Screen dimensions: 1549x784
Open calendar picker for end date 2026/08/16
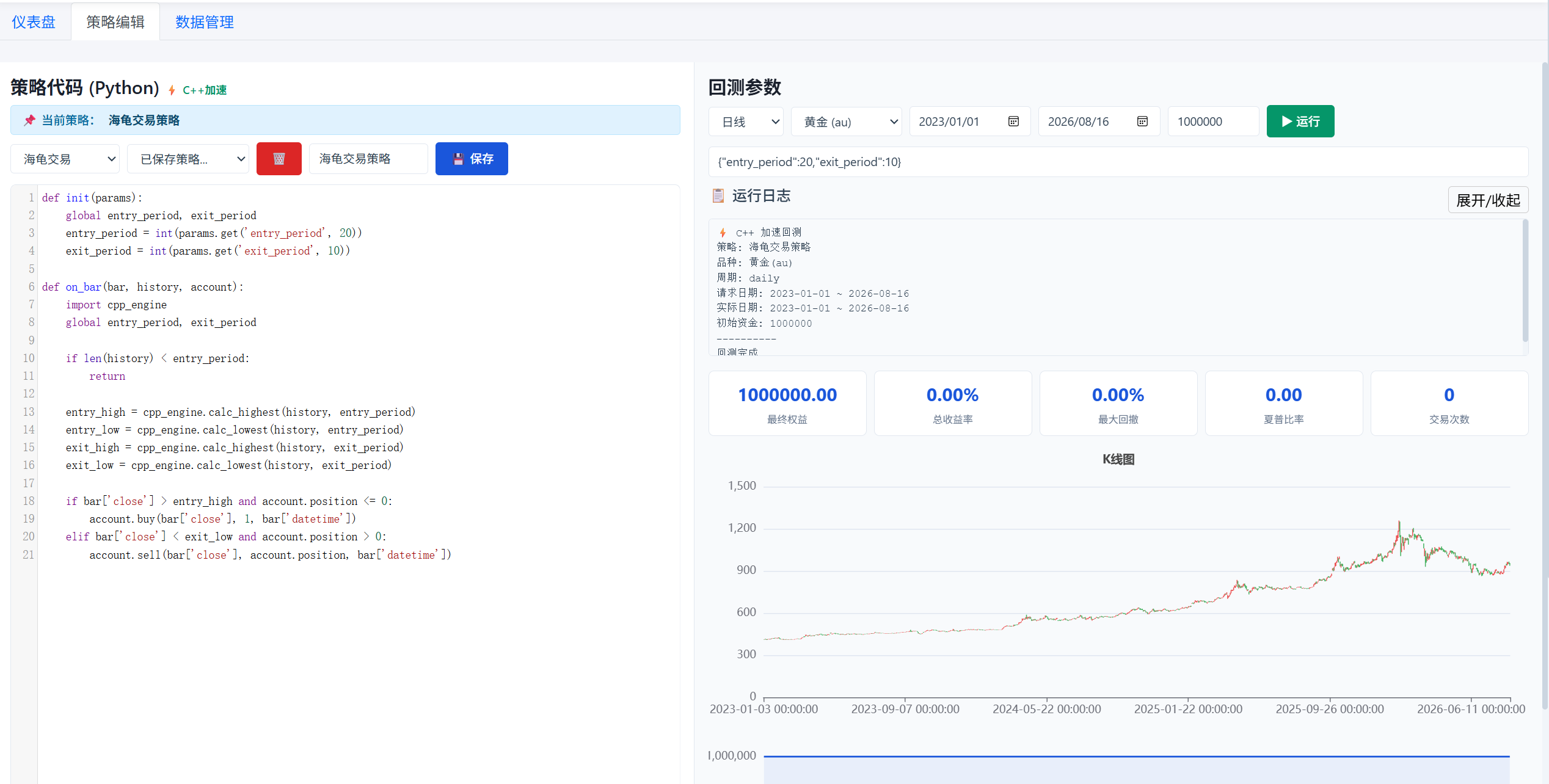[1142, 122]
